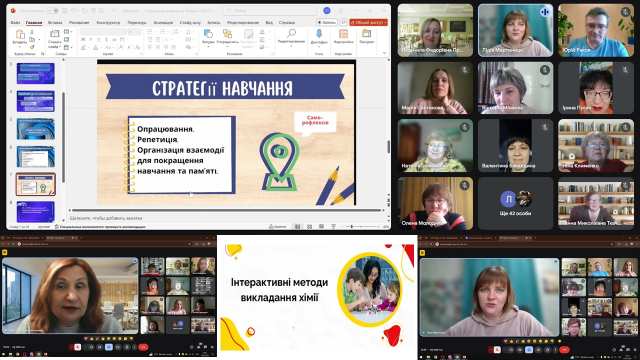The height and width of the screenshot is (360, 640).
Task: Open the Надстройки add-ins icon
Action: tap(343, 37)
